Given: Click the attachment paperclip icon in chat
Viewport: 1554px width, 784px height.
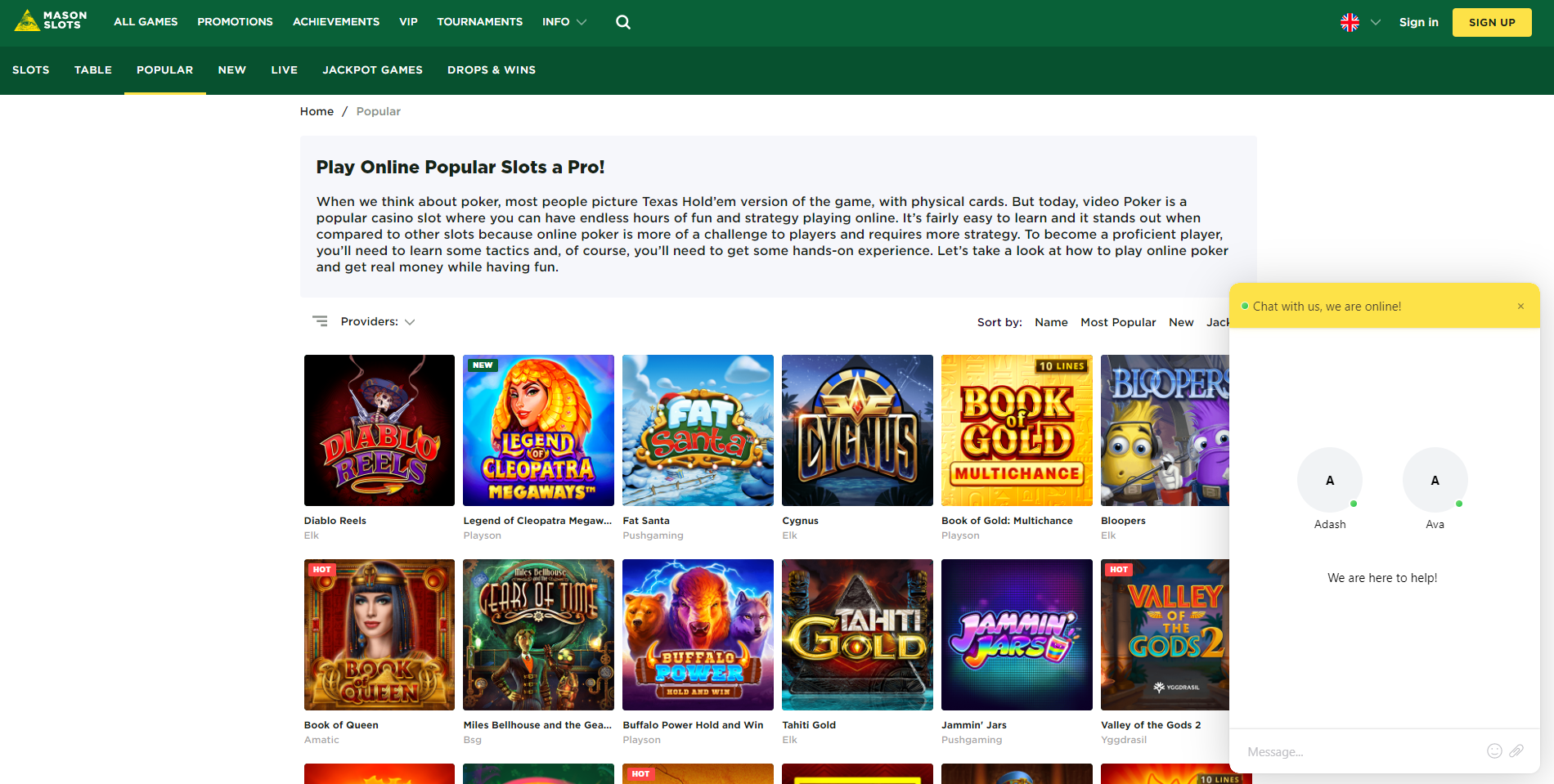Looking at the screenshot, I should 1516,751.
